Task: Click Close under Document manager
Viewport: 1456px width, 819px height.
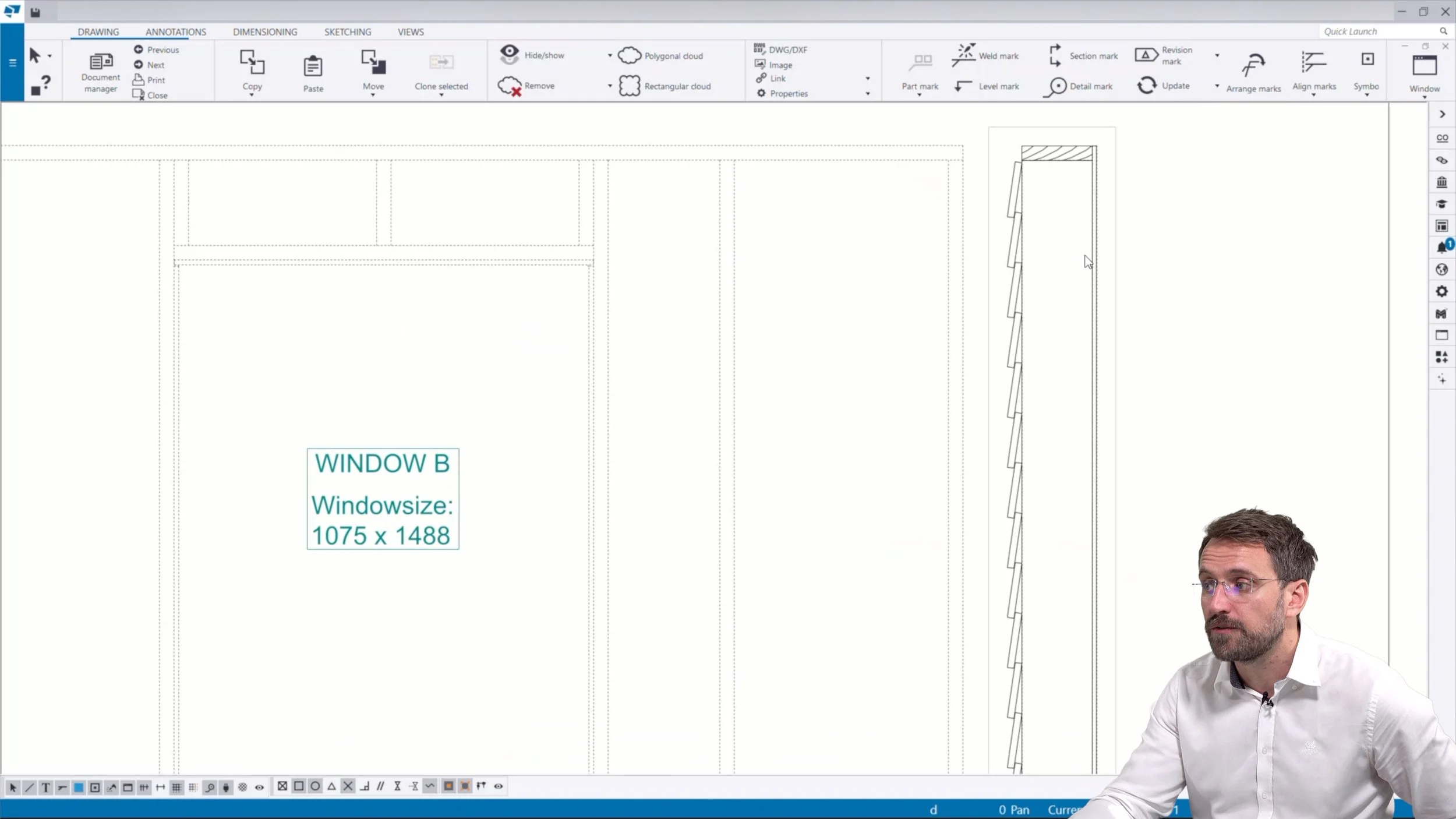Action: [150, 95]
